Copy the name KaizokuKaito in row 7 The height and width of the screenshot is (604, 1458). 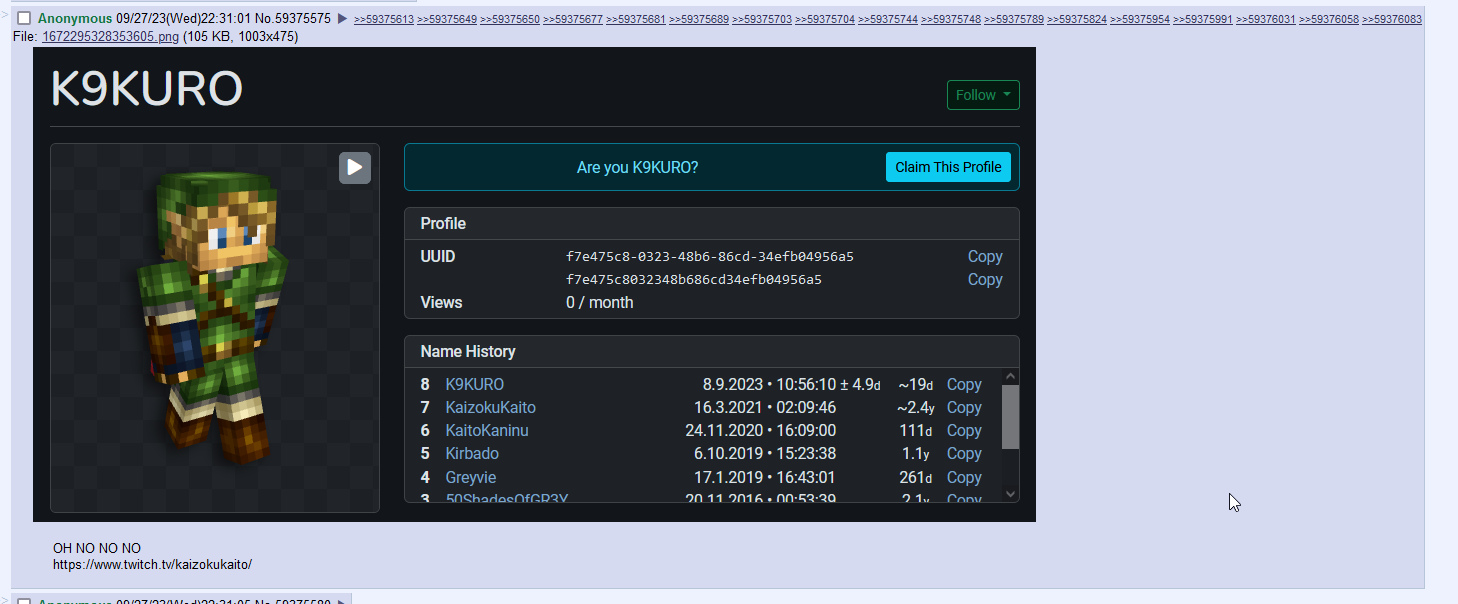[x=964, y=408]
